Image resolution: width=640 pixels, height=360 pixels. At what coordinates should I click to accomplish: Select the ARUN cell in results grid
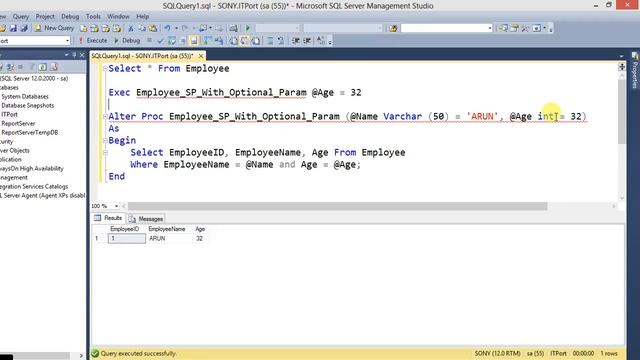pos(169,238)
